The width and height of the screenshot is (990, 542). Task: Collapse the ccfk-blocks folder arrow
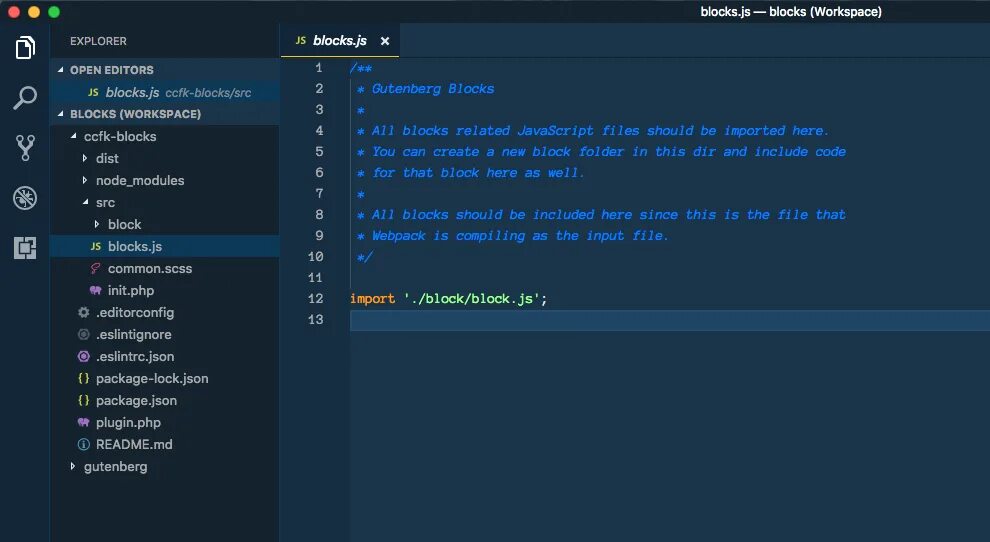(x=73, y=136)
